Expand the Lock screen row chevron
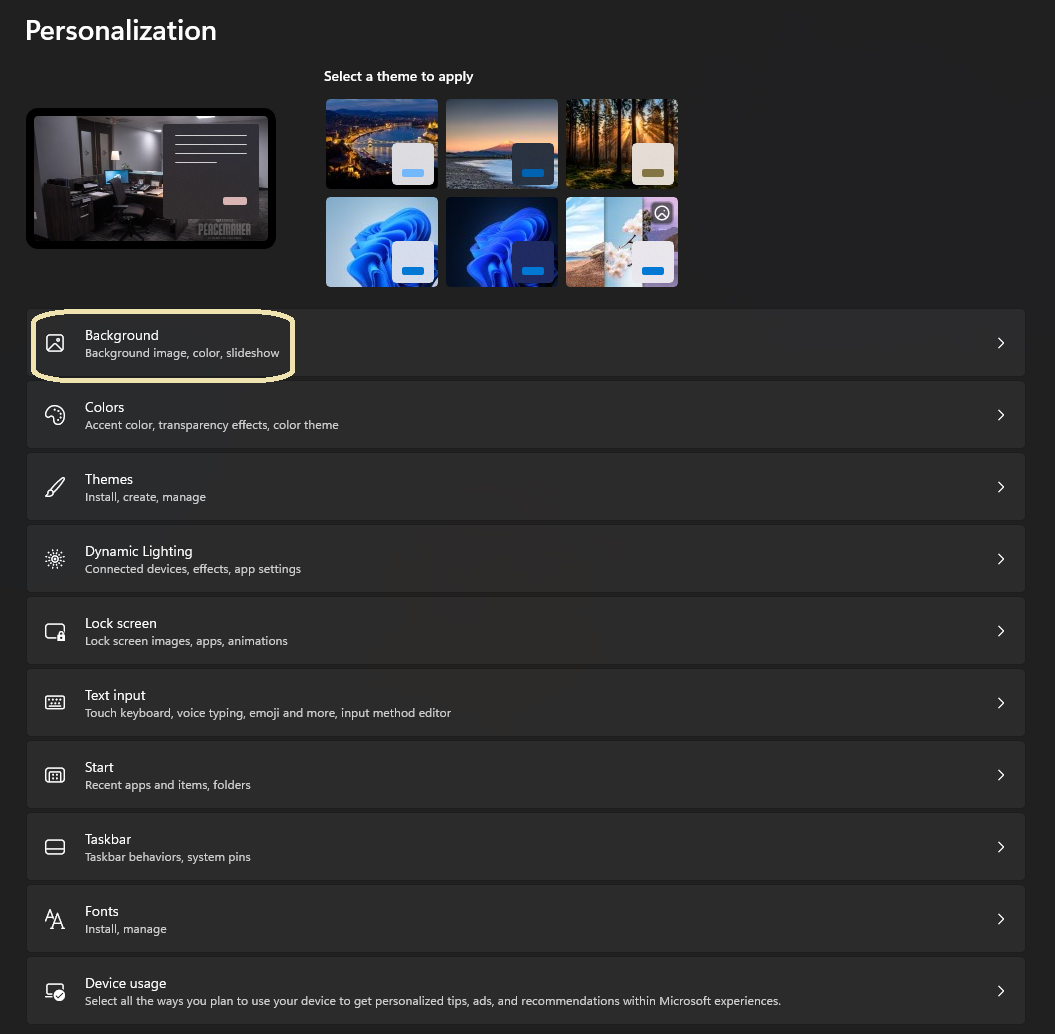This screenshot has width=1055, height=1034. [x=1001, y=630]
